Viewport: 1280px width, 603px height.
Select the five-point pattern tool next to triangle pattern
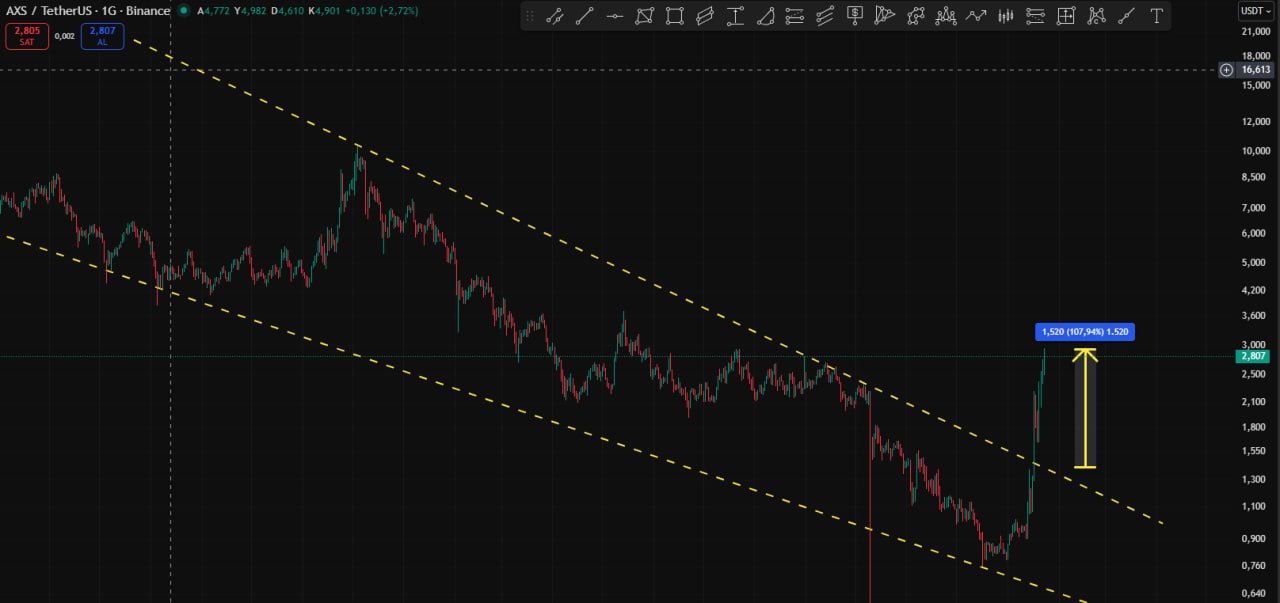click(915, 16)
